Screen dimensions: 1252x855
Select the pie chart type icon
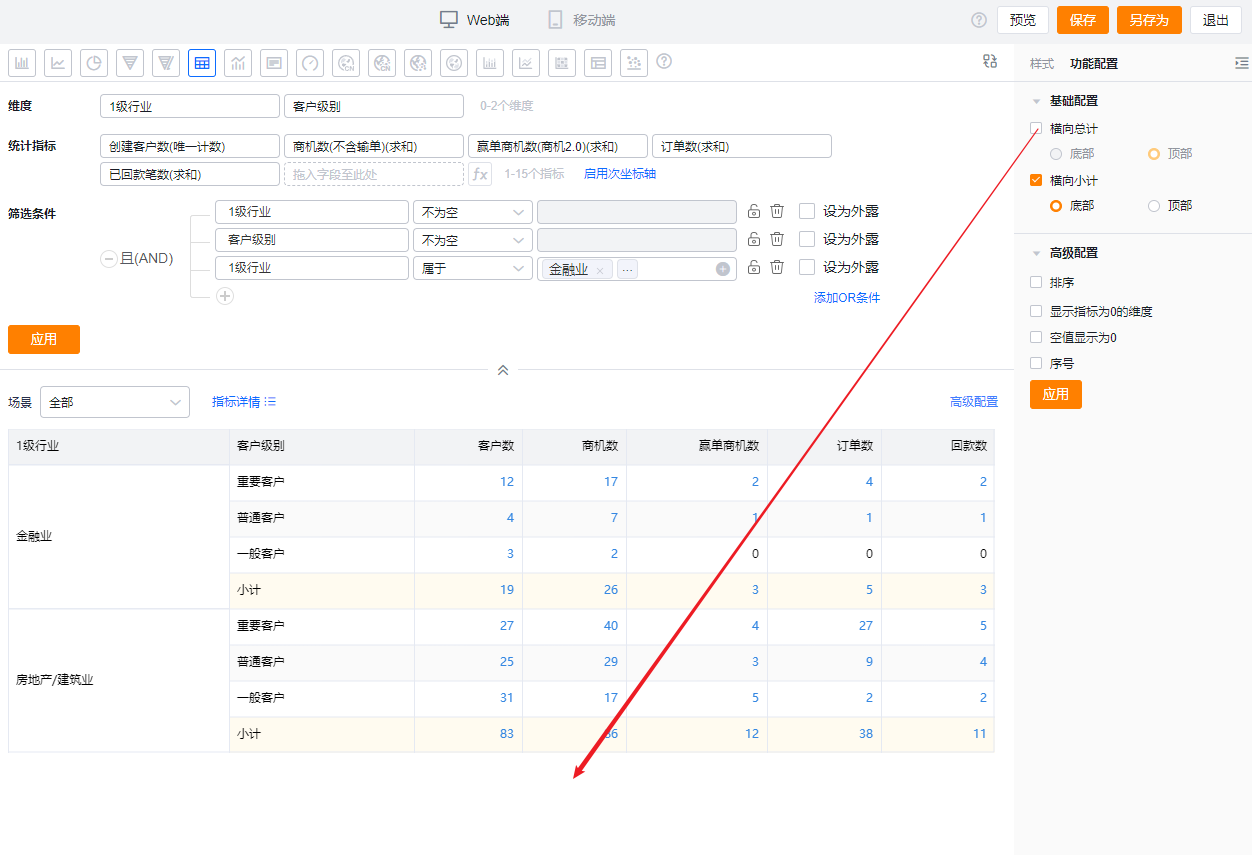94,63
